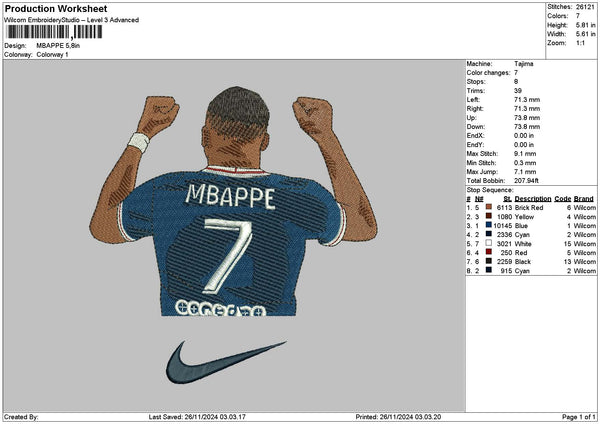Screen dimensions: 600x424
Task: Select stitch count '2259' in Black row
Action: (504, 262)
